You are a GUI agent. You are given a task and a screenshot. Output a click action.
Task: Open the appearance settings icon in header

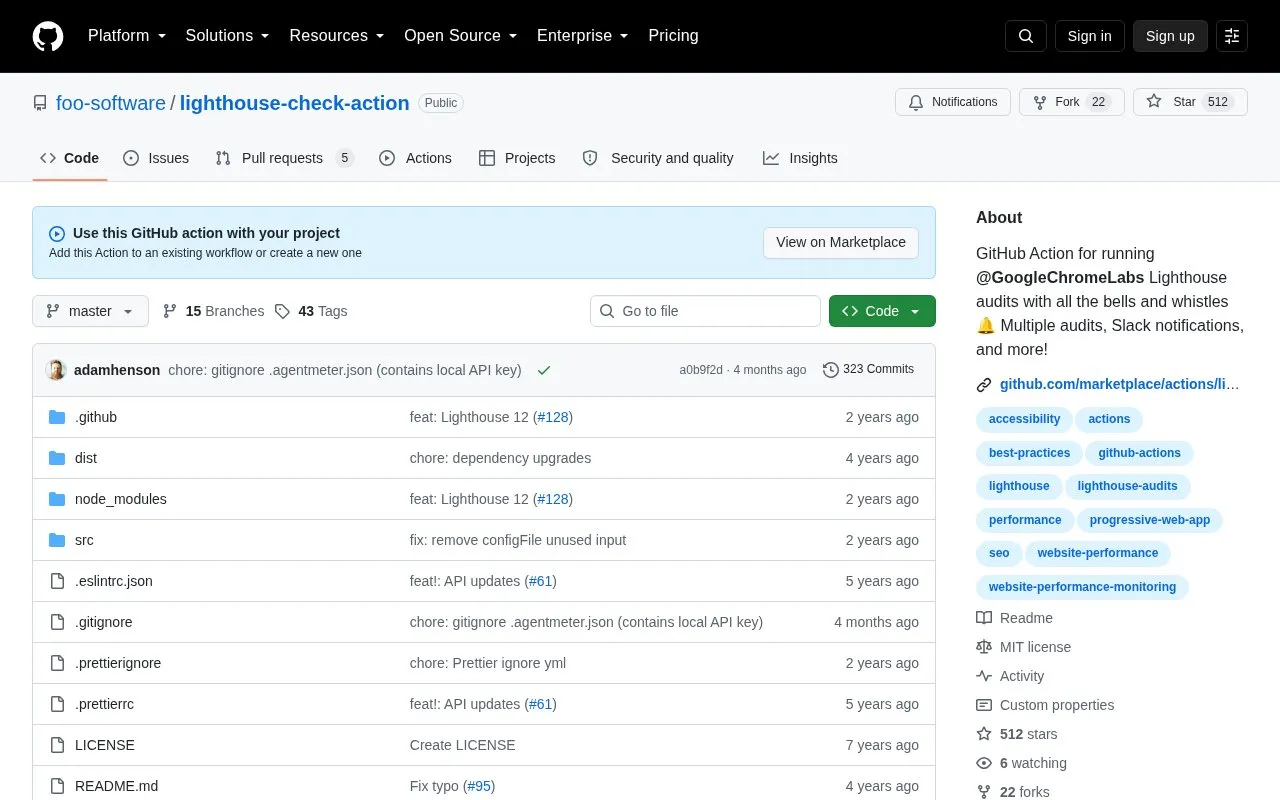[1232, 36]
